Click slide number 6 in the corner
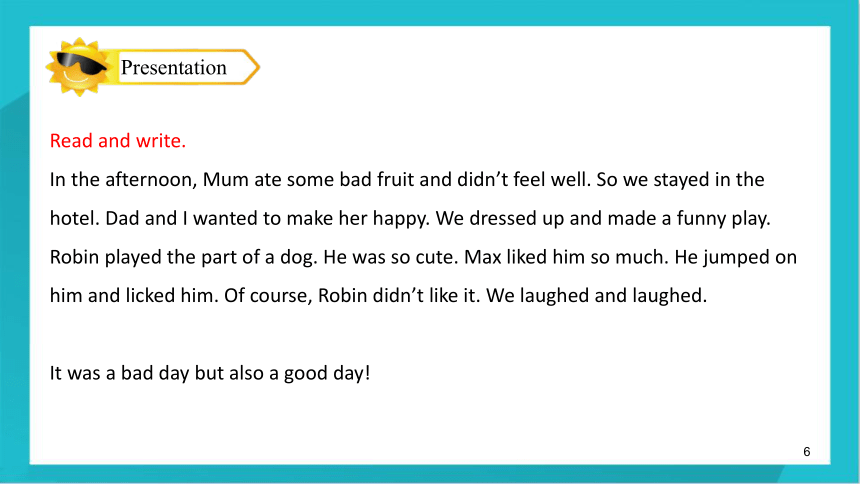Image resolution: width=860 pixels, height=484 pixels. [806, 452]
